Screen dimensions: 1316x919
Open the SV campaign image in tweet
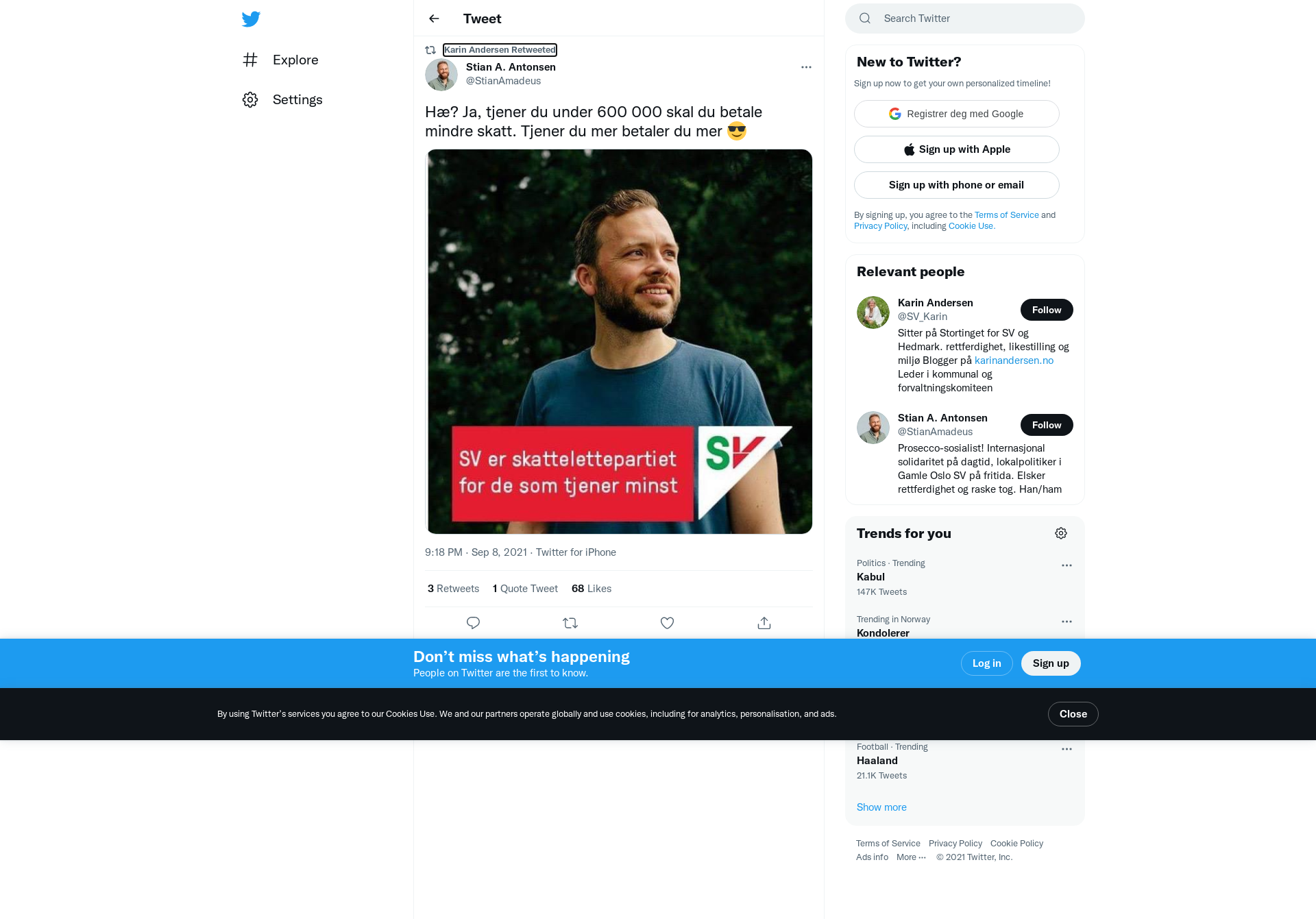[x=619, y=341]
